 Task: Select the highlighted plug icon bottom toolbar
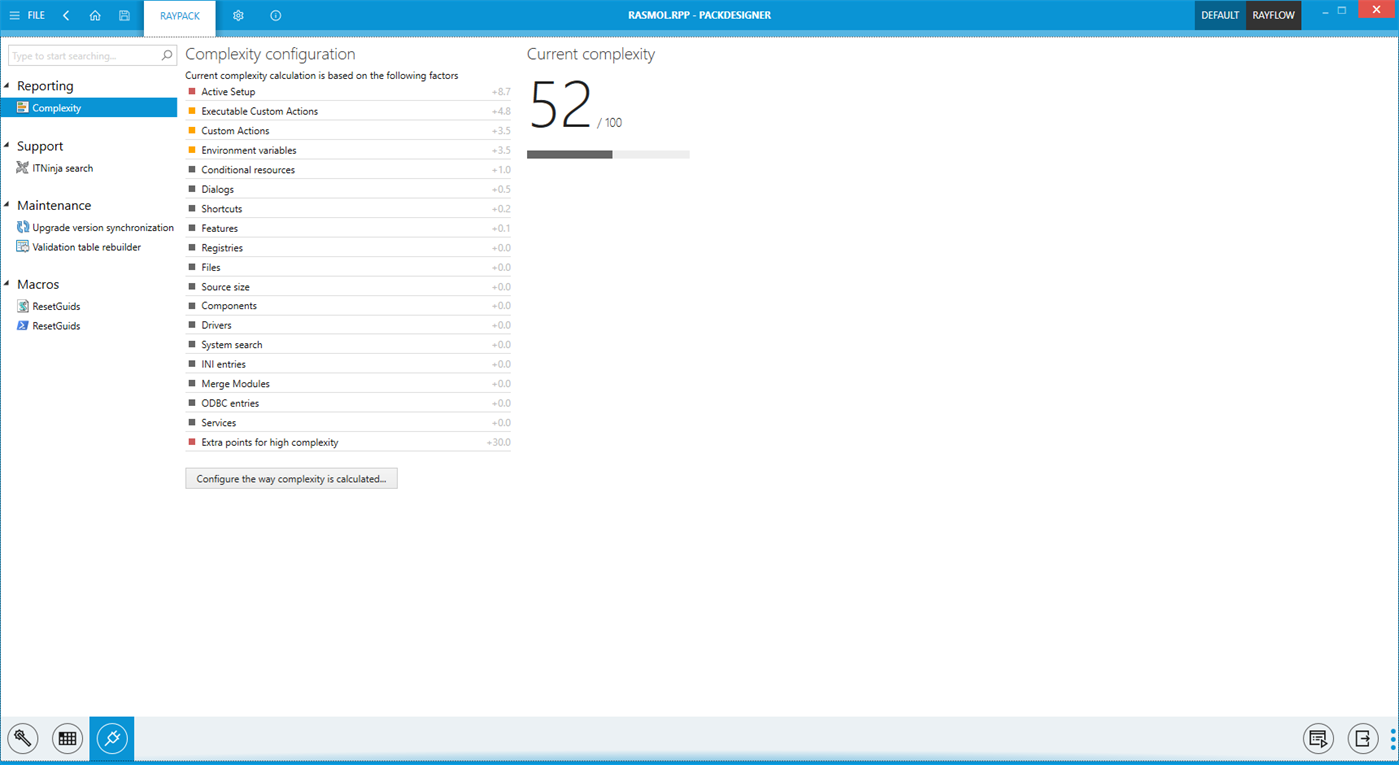(x=111, y=738)
